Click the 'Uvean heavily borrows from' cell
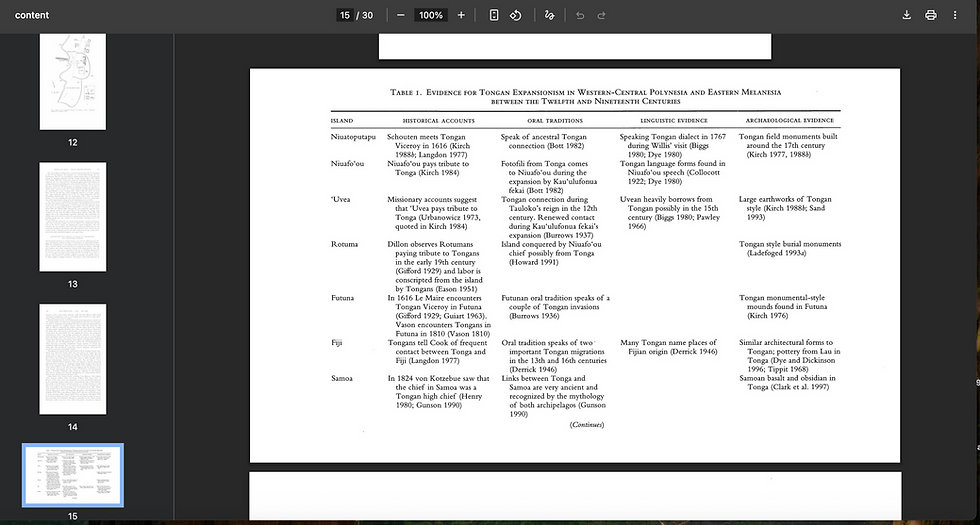The height and width of the screenshot is (525, 980). (x=669, y=212)
